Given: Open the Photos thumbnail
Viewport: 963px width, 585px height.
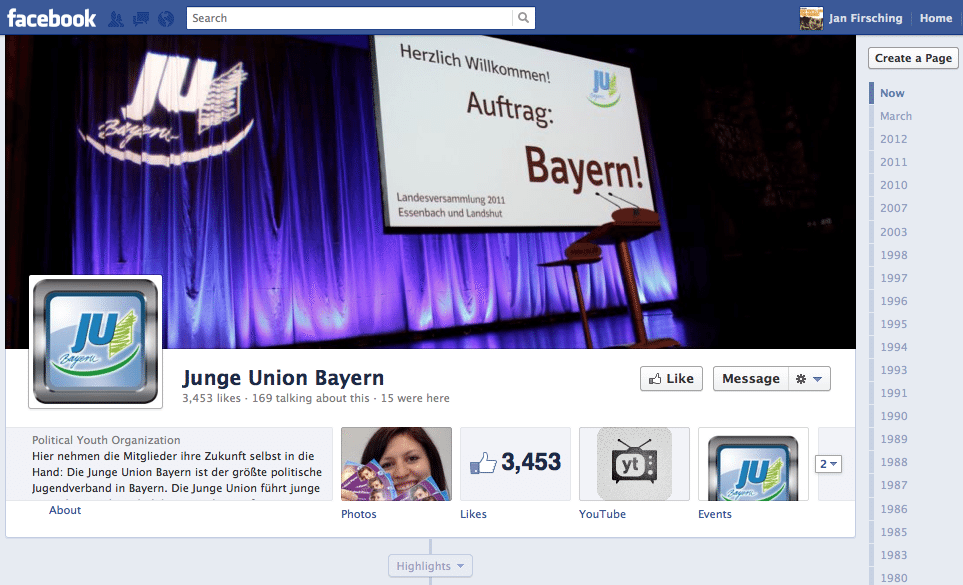Looking at the screenshot, I should (396, 464).
